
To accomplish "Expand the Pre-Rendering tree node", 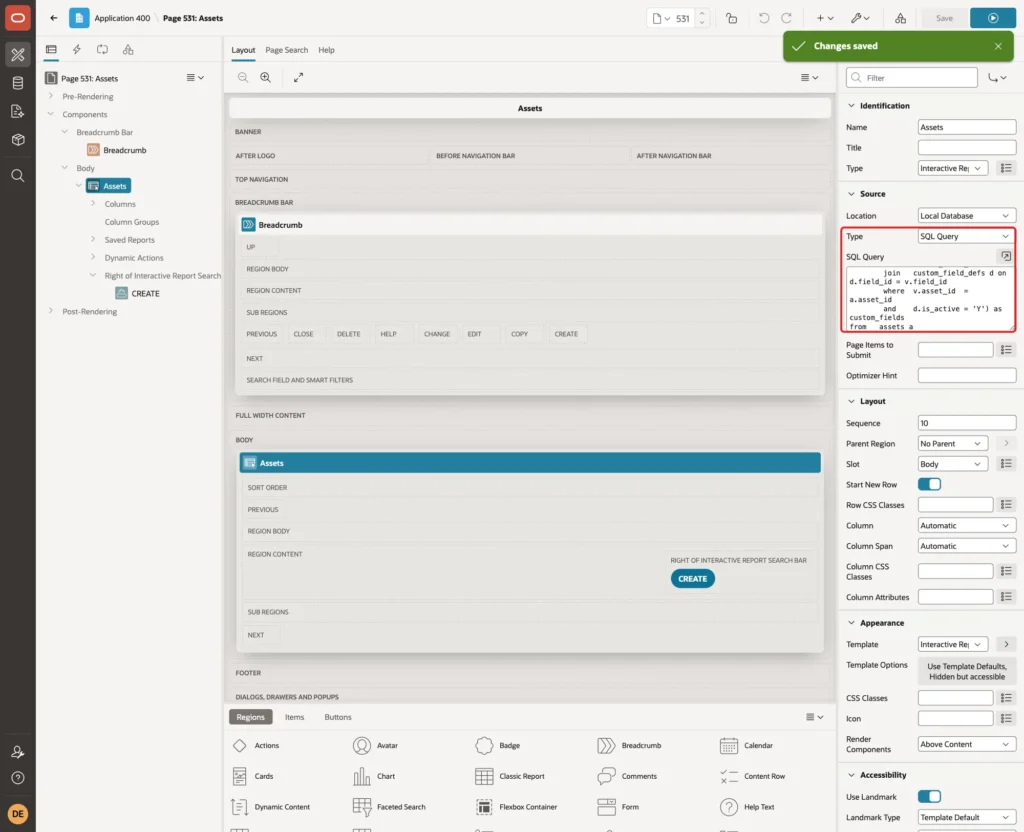I will 51,96.
